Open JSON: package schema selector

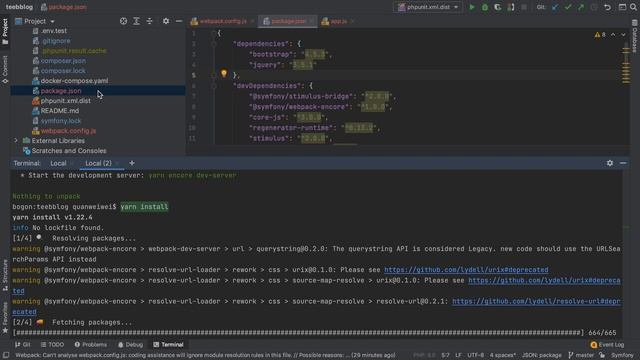click(542, 356)
